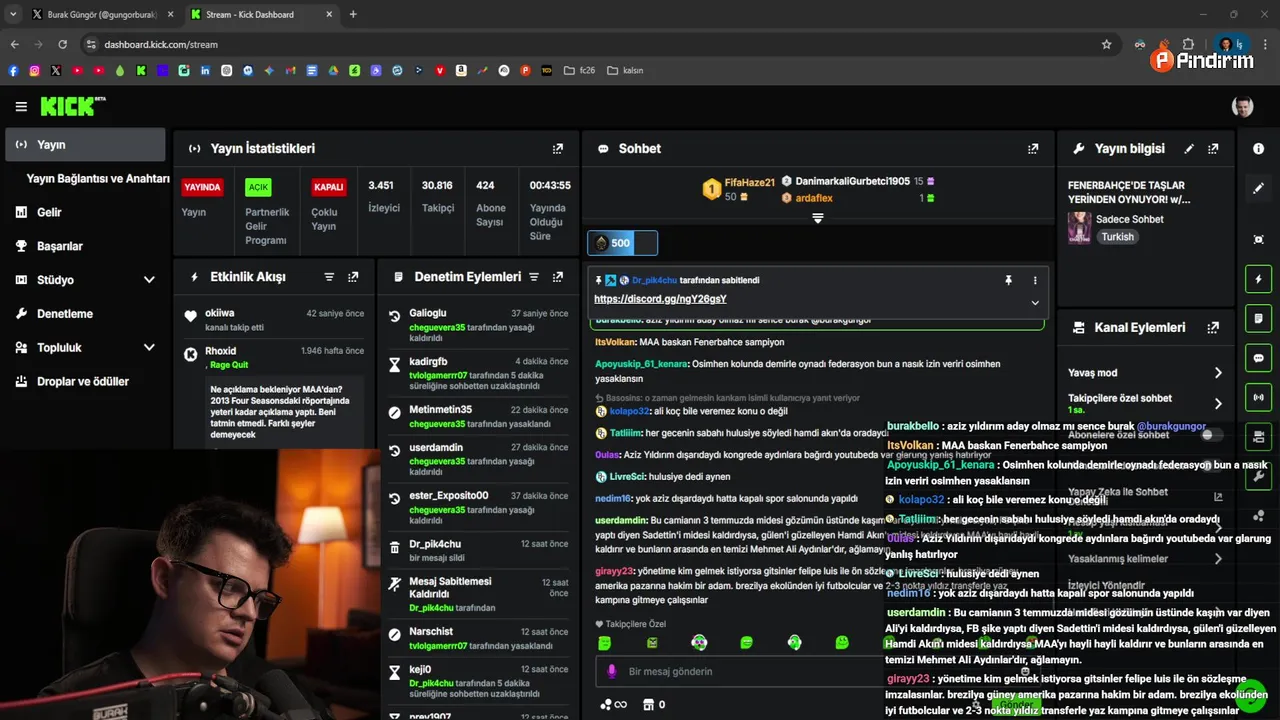This screenshot has width=1280, height=720.
Task: Open the Etkinlik Akışı filter icon
Action: pos(329,277)
